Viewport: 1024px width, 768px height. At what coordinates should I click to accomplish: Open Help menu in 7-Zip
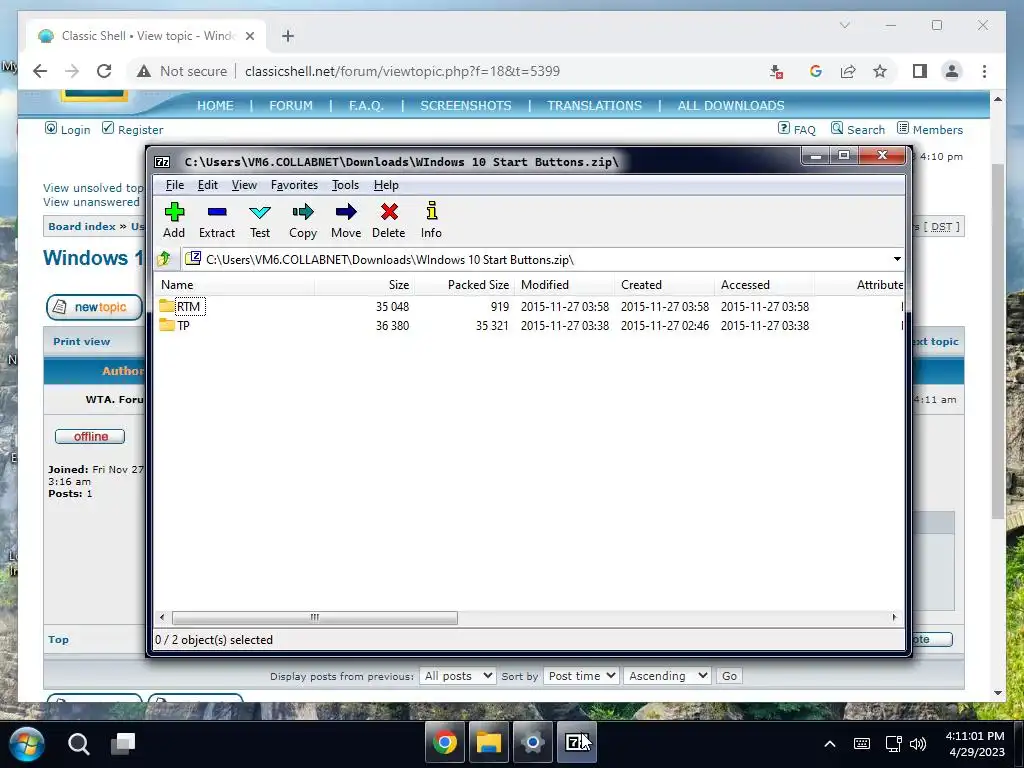tap(386, 185)
